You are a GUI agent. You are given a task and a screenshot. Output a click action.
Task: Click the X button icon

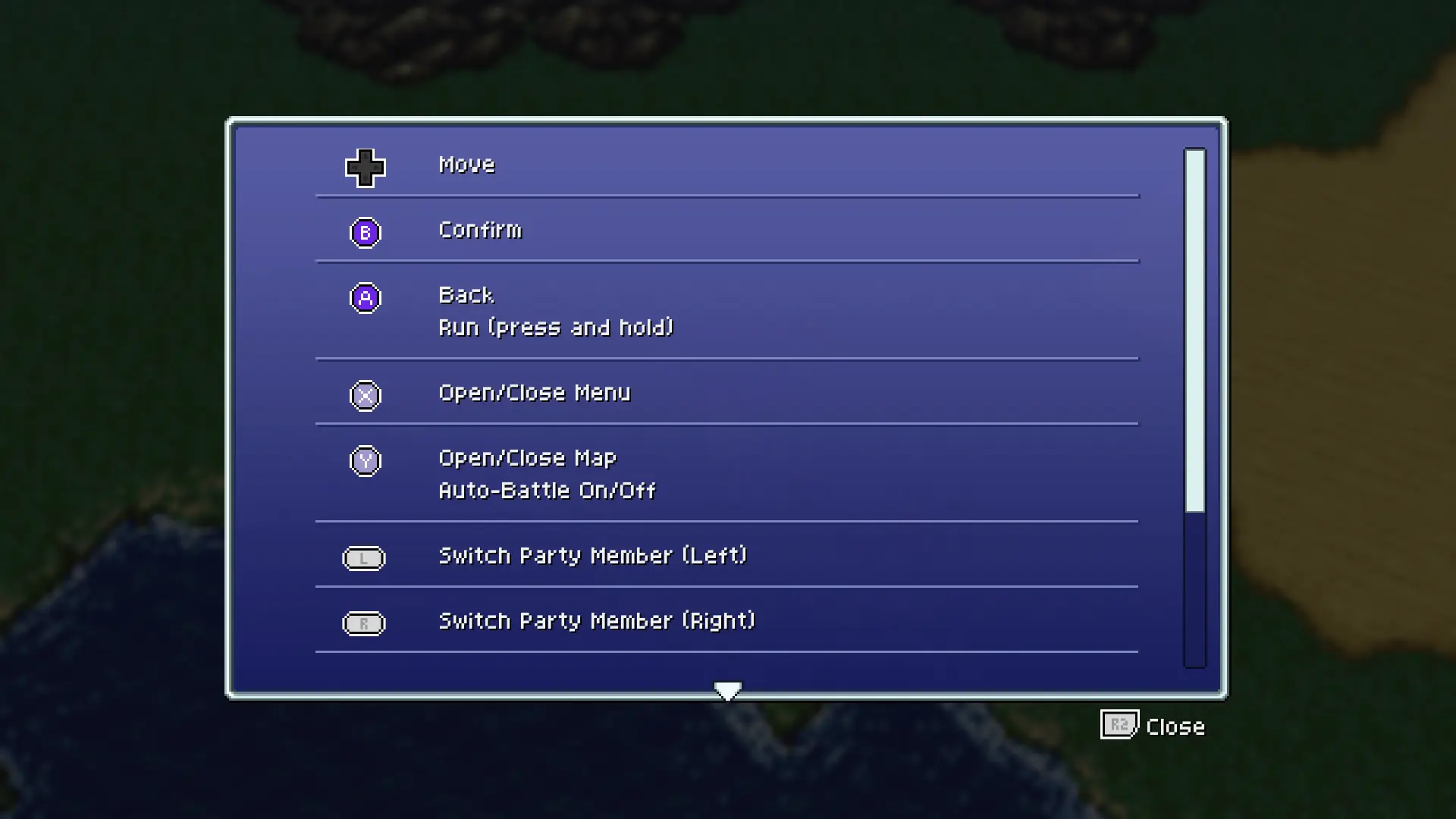click(x=366, y=395)
